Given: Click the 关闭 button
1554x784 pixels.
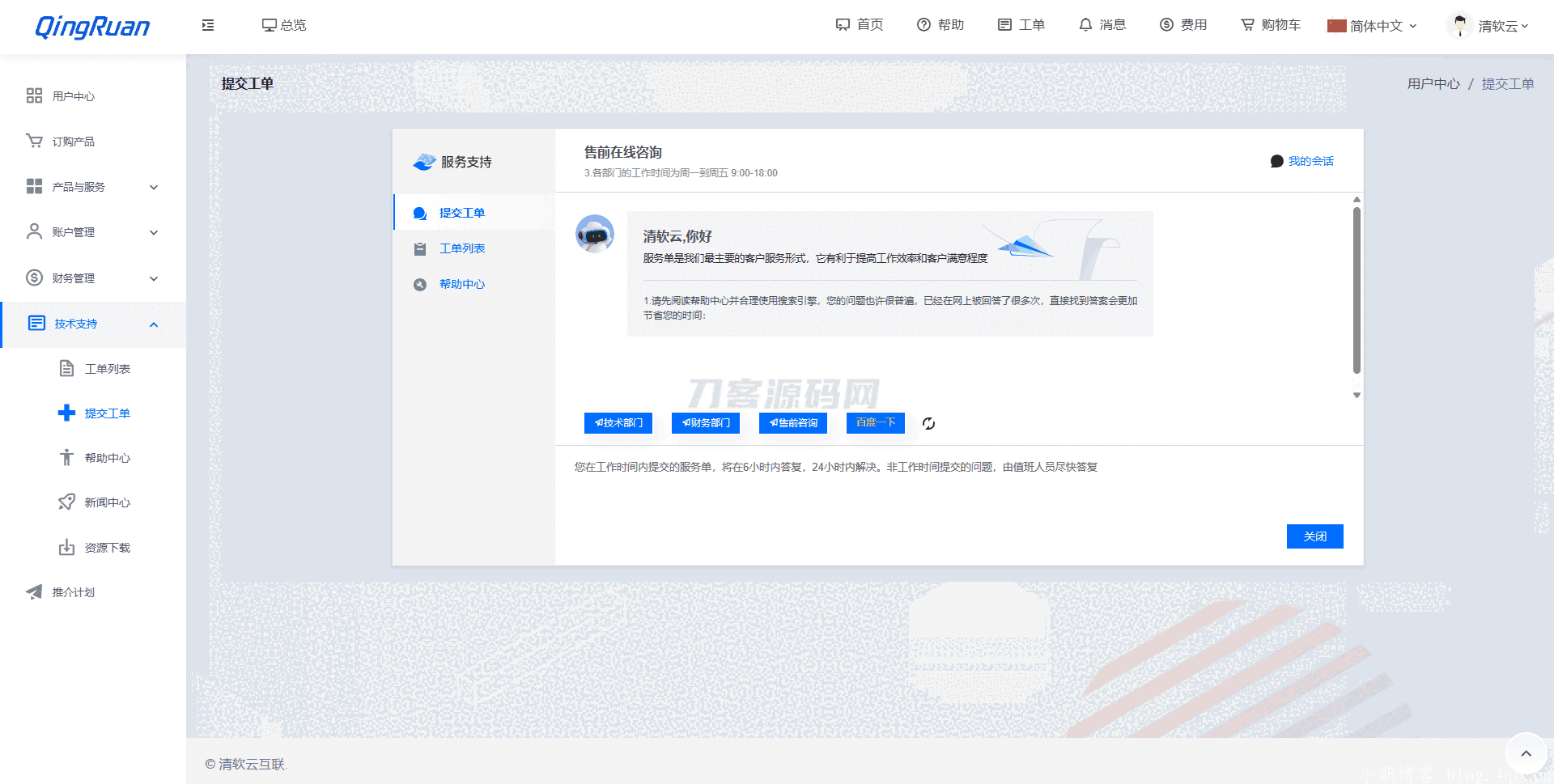Looking at the screenshot, I should pos(1315,536).
